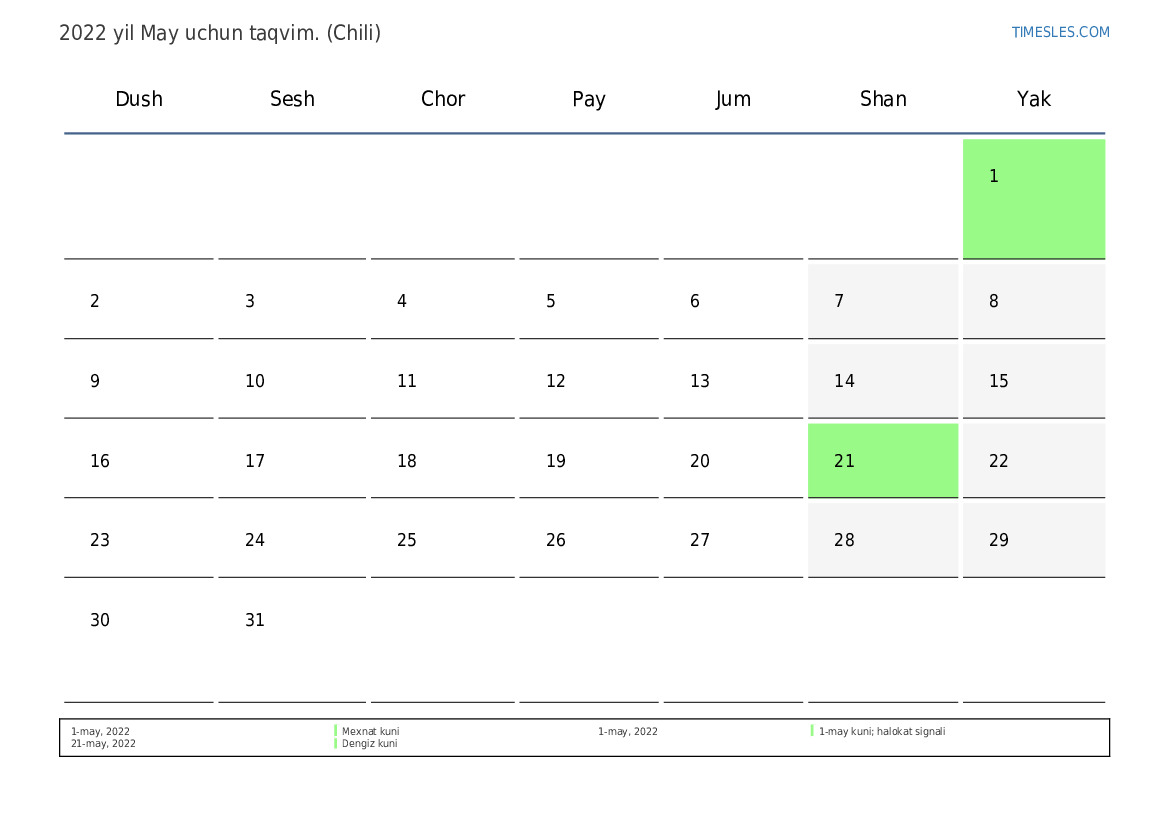Select the green May 1 holiday cell
The width and height of the screenshot is (1169, 827).
pyautogui.click(x=1033, y=198)
